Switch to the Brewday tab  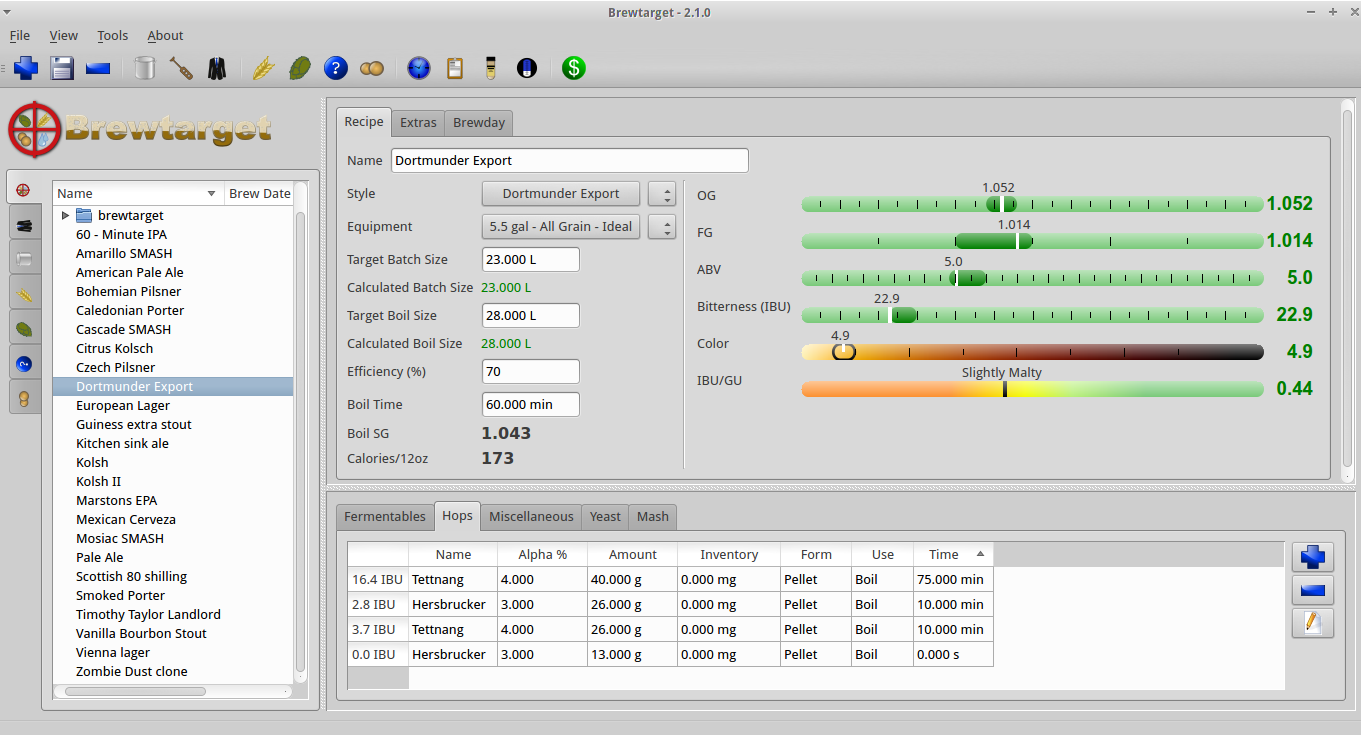(479, 122)
